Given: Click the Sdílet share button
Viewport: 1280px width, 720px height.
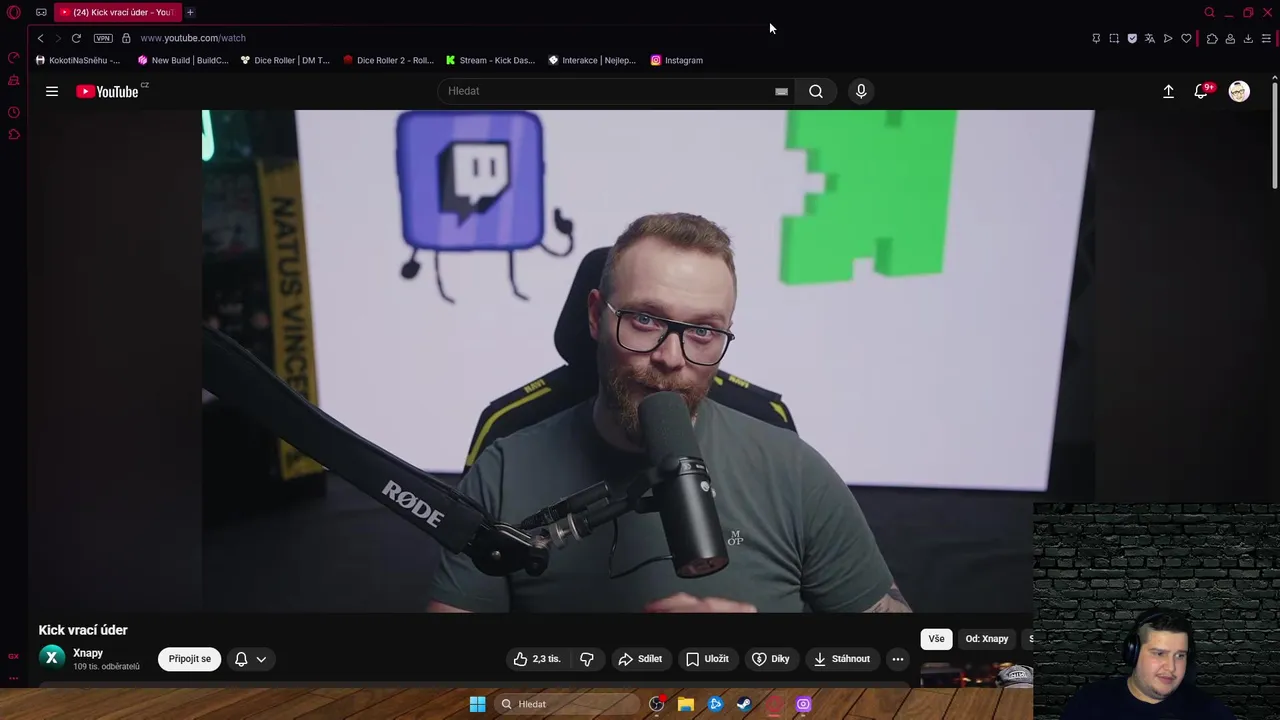Looking at the screenshot, I should pos(640,659).
